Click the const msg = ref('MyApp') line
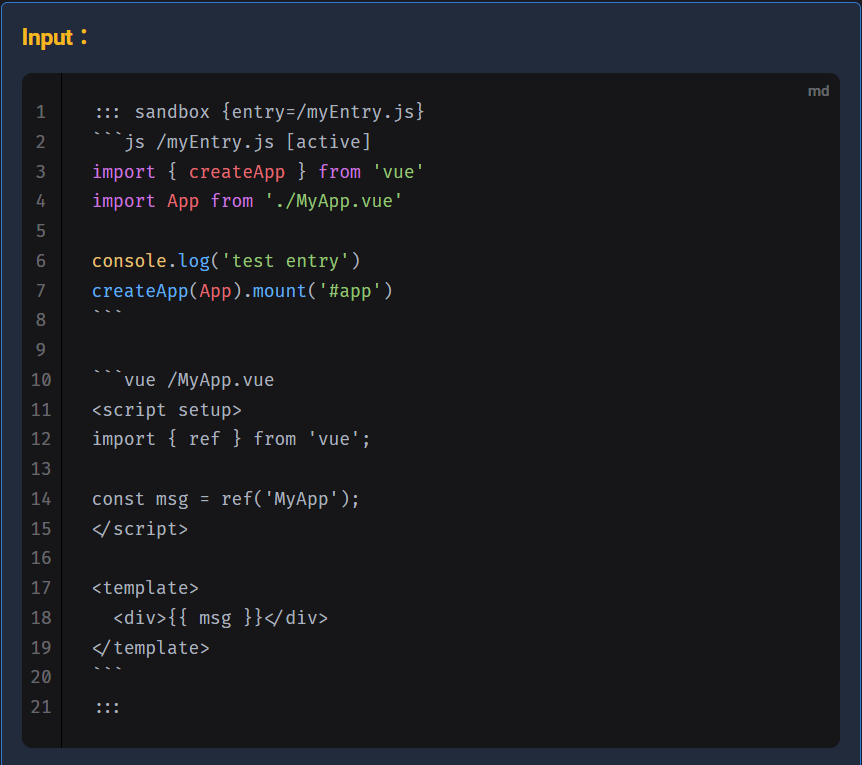 pyautogui.click(x=226, y=499)
